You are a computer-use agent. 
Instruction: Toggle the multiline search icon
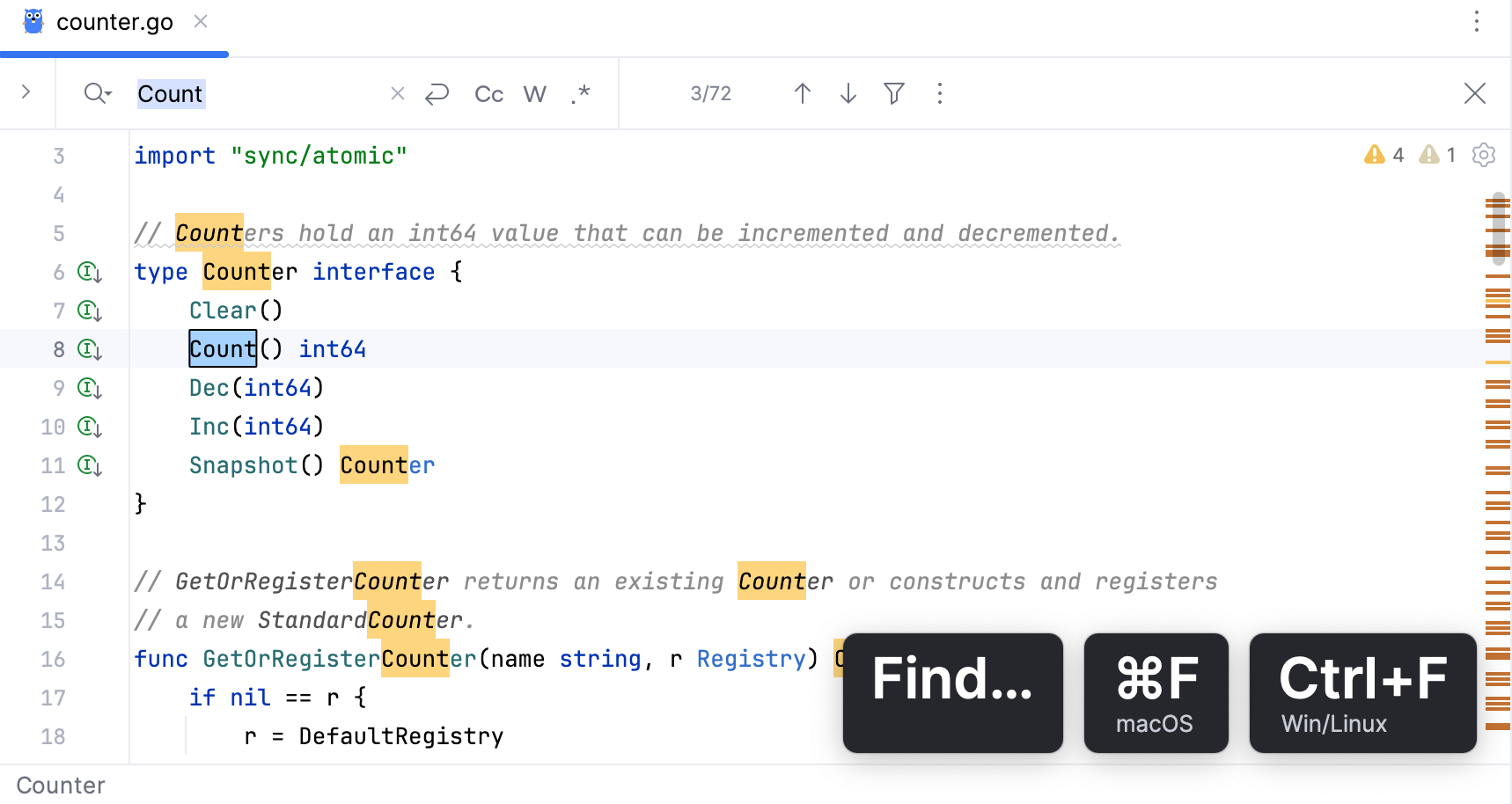tap(437, 93)
